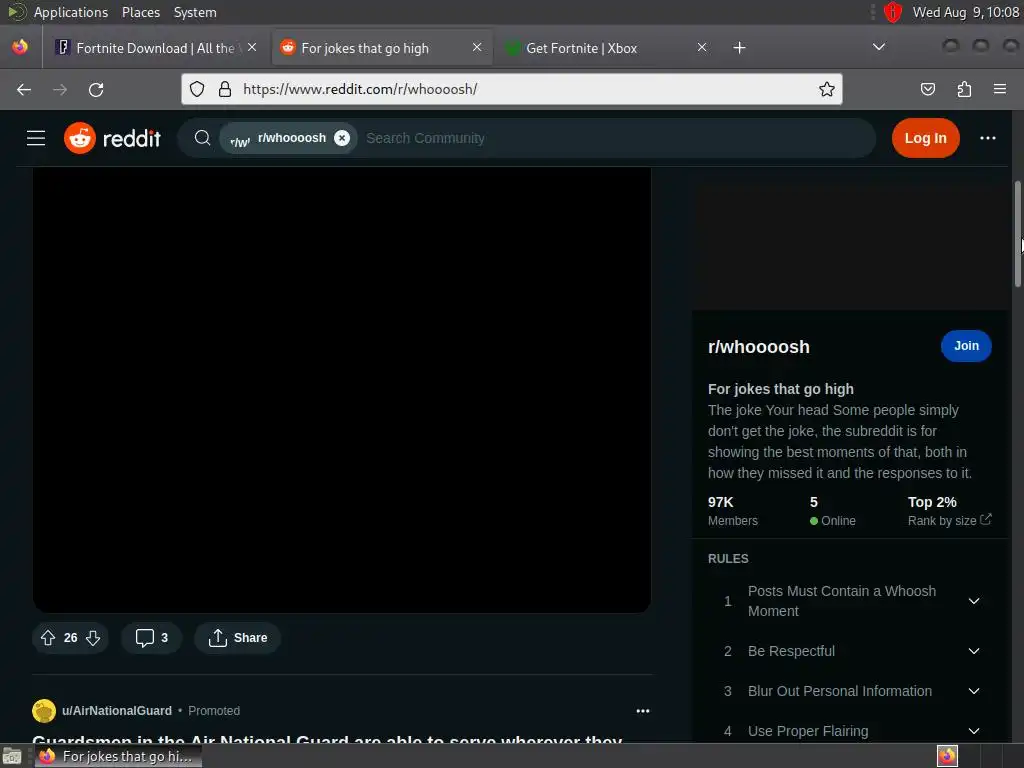Click the page vertical scrollbar
The height and width of the screenshot is (768, 1024).
click(x=1017, y=234)
